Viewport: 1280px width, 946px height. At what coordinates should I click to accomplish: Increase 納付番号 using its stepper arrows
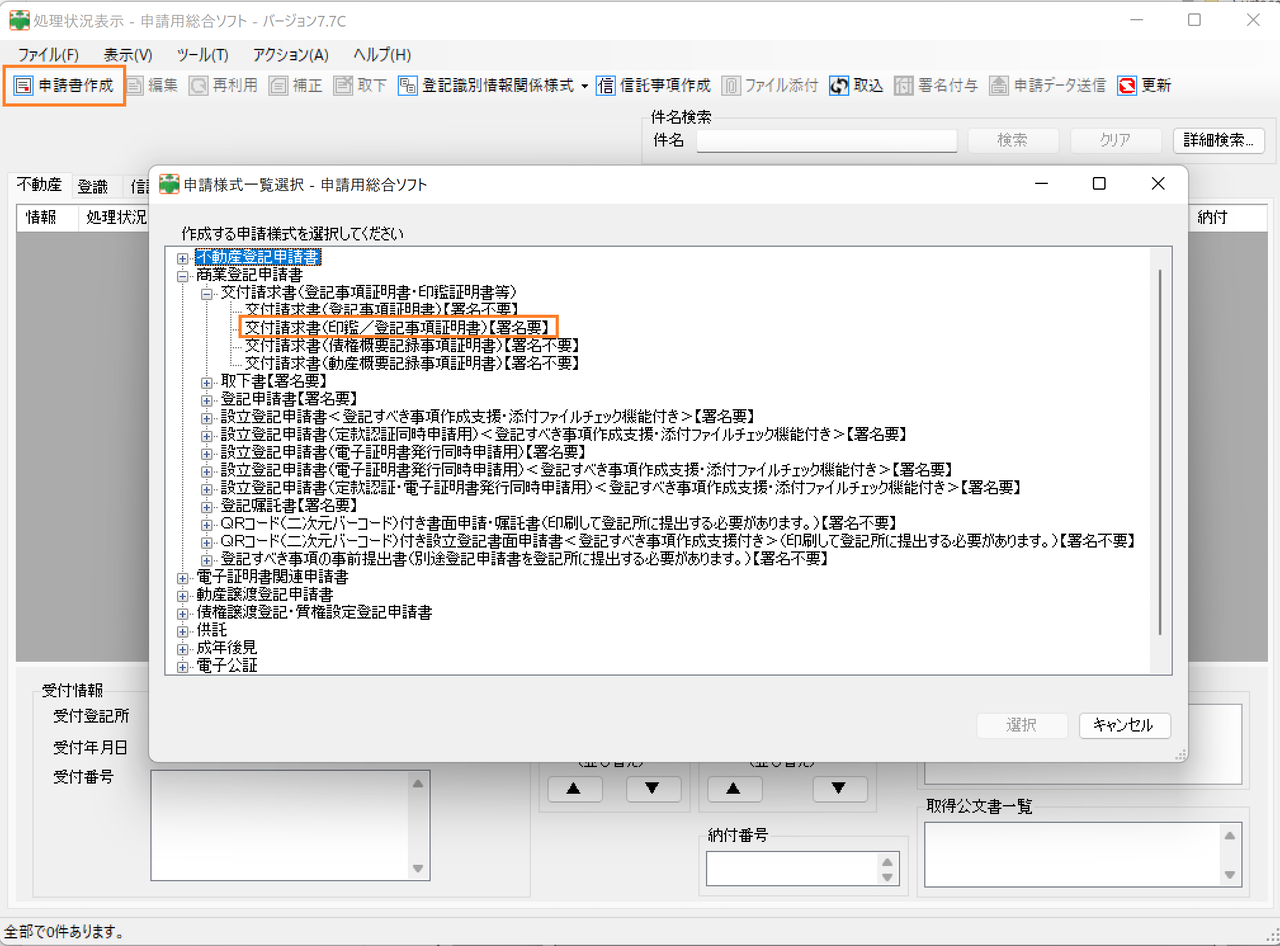(x=888, y=862)
